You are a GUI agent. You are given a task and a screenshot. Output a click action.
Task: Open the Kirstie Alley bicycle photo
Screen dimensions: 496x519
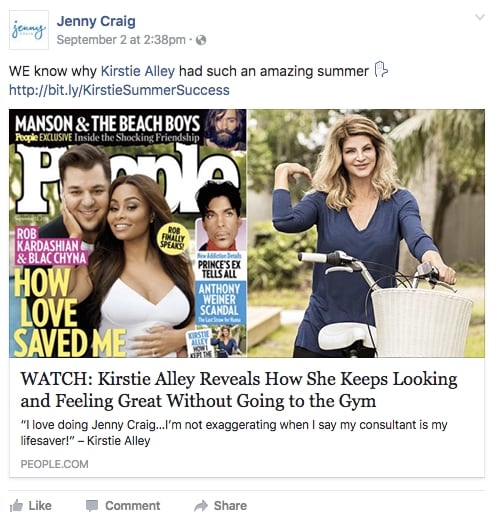click(366, 233)
